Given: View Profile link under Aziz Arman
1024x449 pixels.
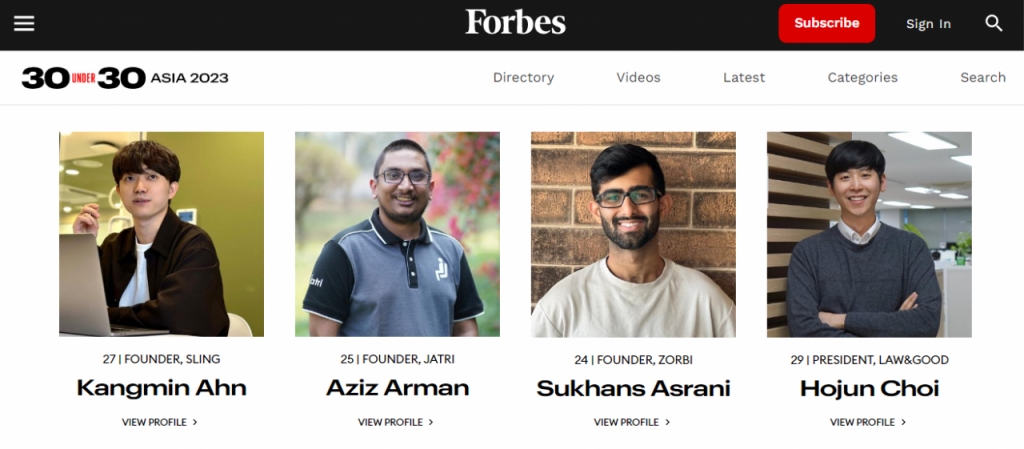Looking at the screenshot, I should tap(396, 422).
